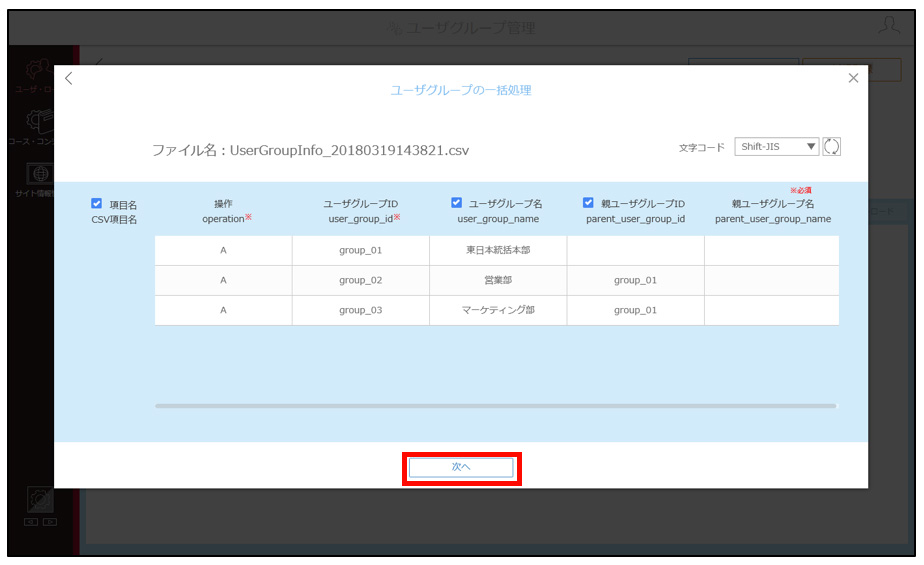Click the 次へ button
The image size is (924, 565).
coord(461,467)
